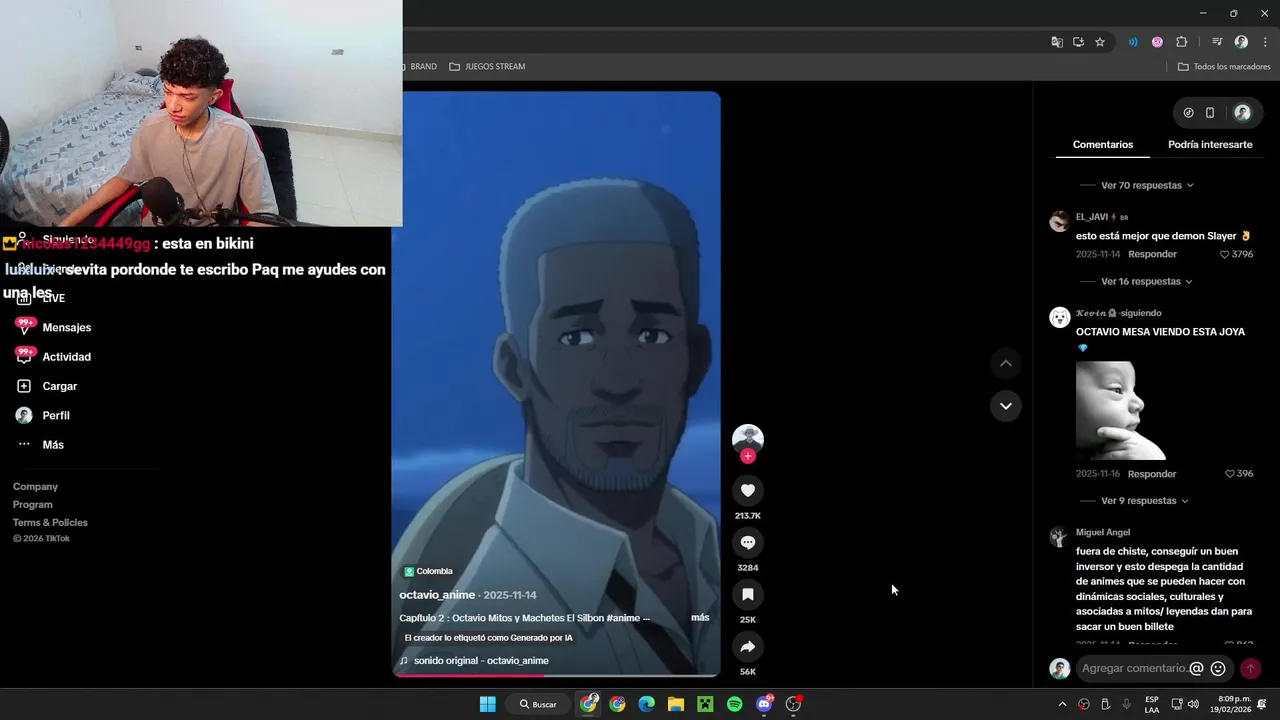
Task: Seek on the red video progress bar
Action: [x=556, y=675]
